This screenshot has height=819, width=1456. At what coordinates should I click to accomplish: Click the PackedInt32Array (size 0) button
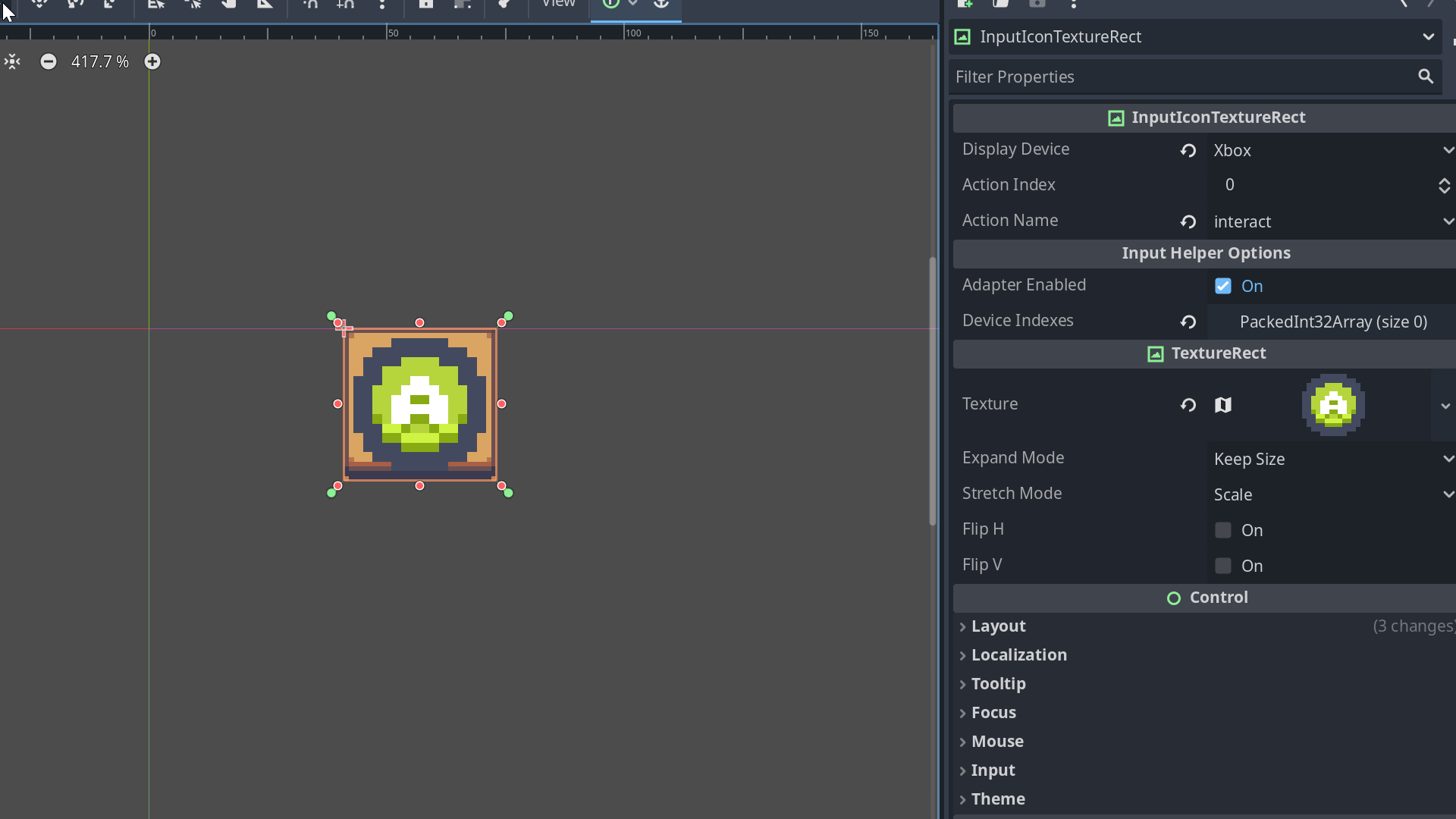(1332, 322)
